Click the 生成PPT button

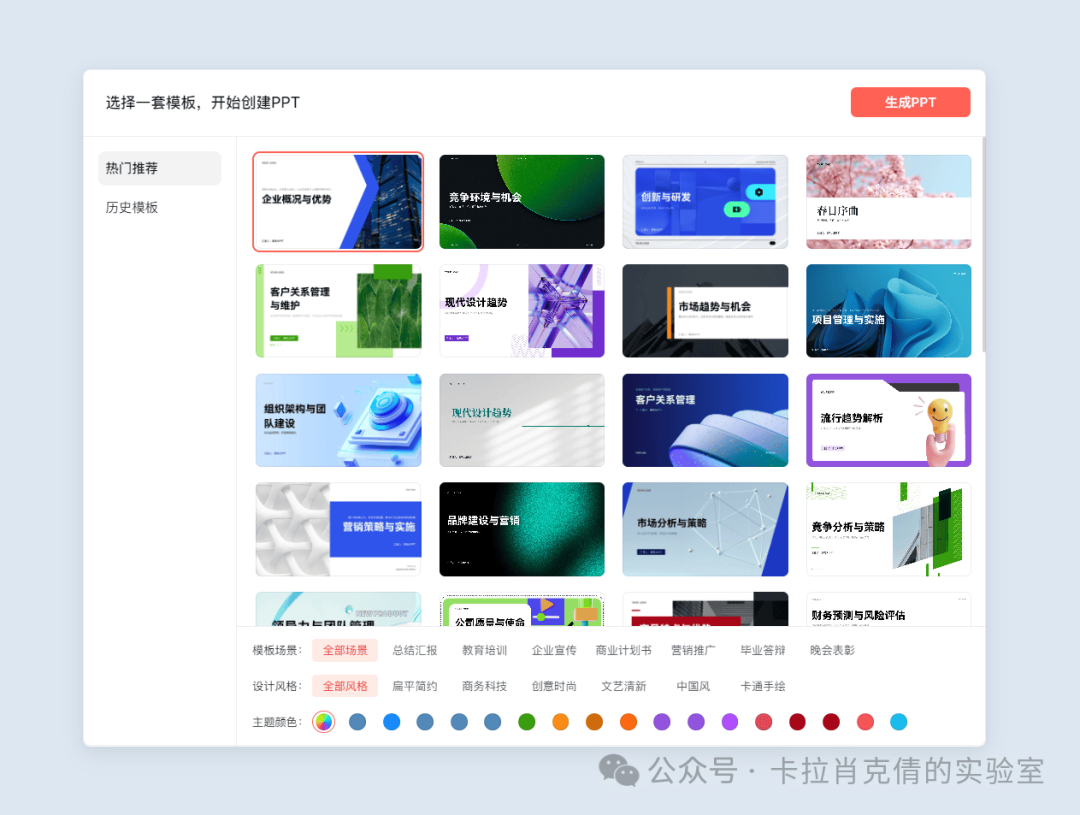coord(909,102)
